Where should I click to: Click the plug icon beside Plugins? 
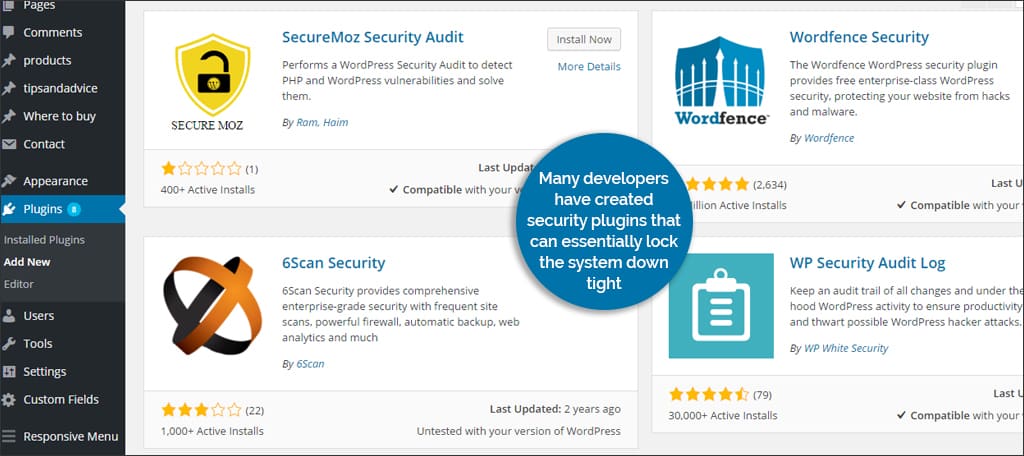8,209
